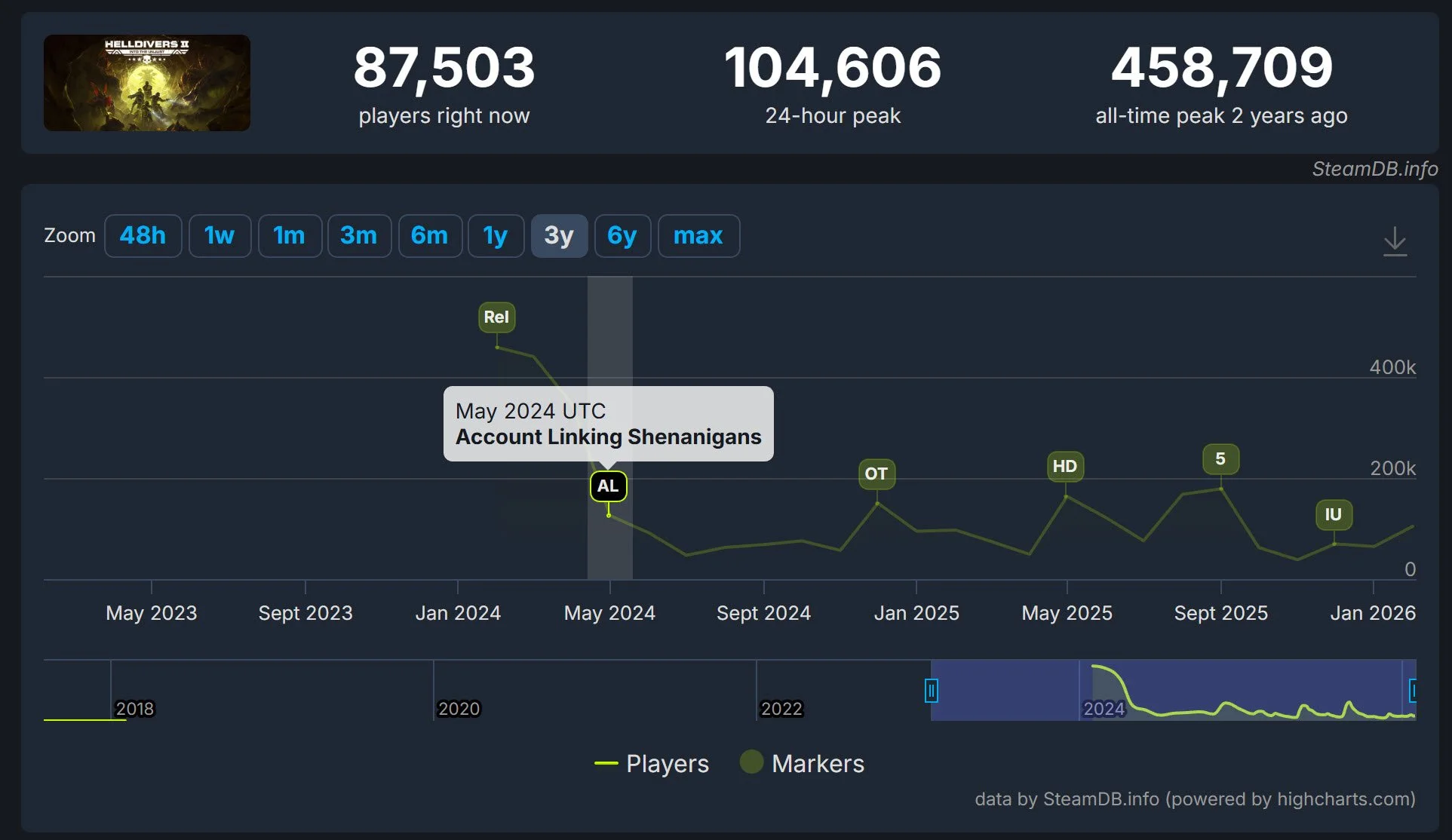Image resolution: width=1452 pixels, height=840 pixels.
Task: Click the right navigator range handle
Action: coord(1412,690)
